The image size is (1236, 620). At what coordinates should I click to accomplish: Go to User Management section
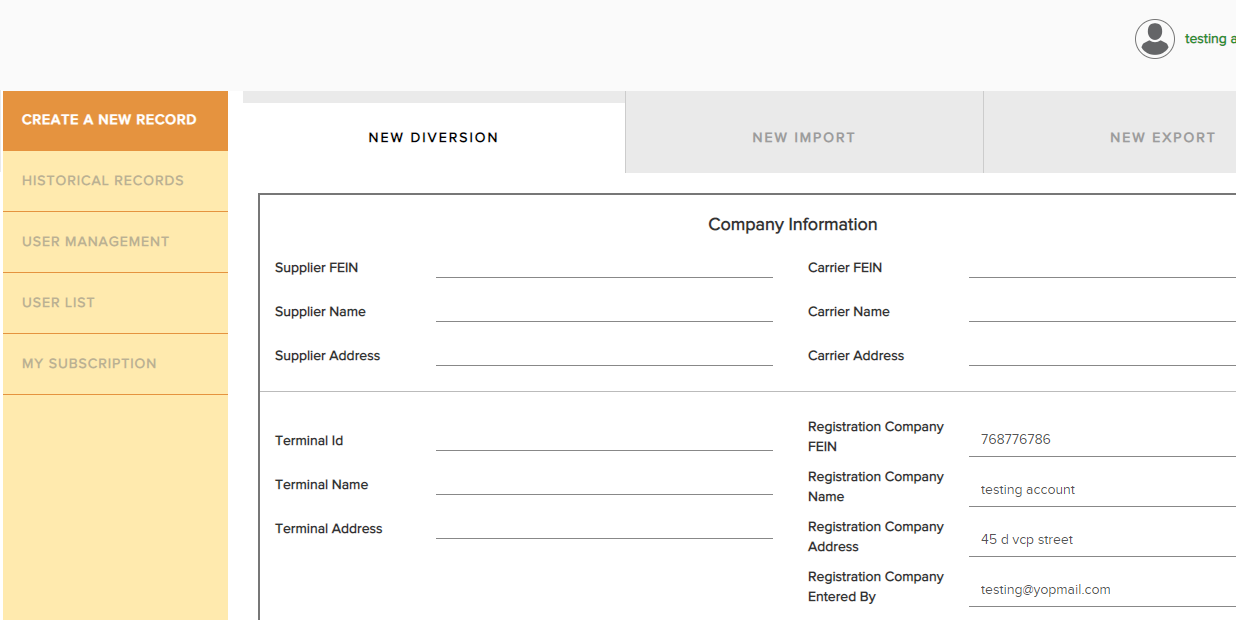point(115,242)
